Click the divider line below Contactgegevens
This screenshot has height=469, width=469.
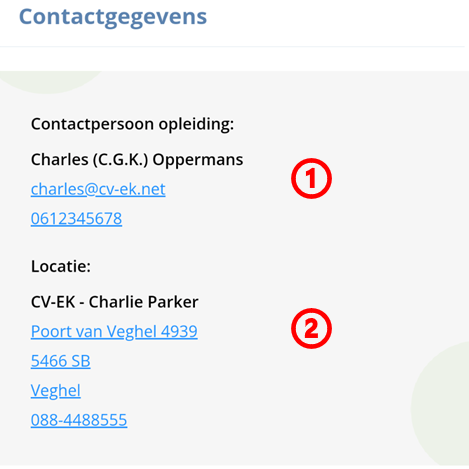coord(232,47)
